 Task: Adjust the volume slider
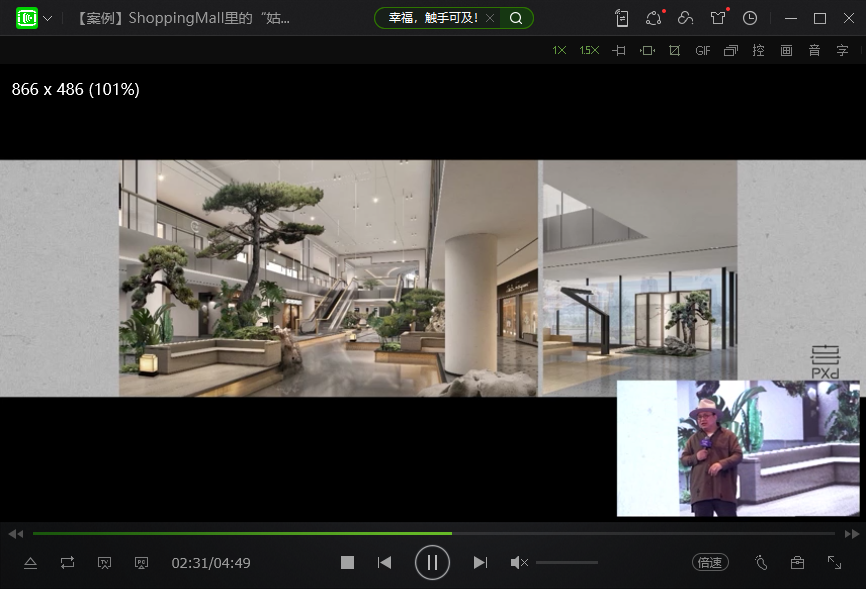pos(567,562)
